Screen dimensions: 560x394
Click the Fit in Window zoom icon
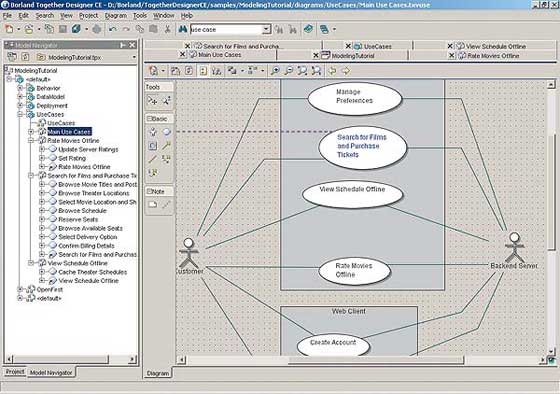(x=302, y=71)
